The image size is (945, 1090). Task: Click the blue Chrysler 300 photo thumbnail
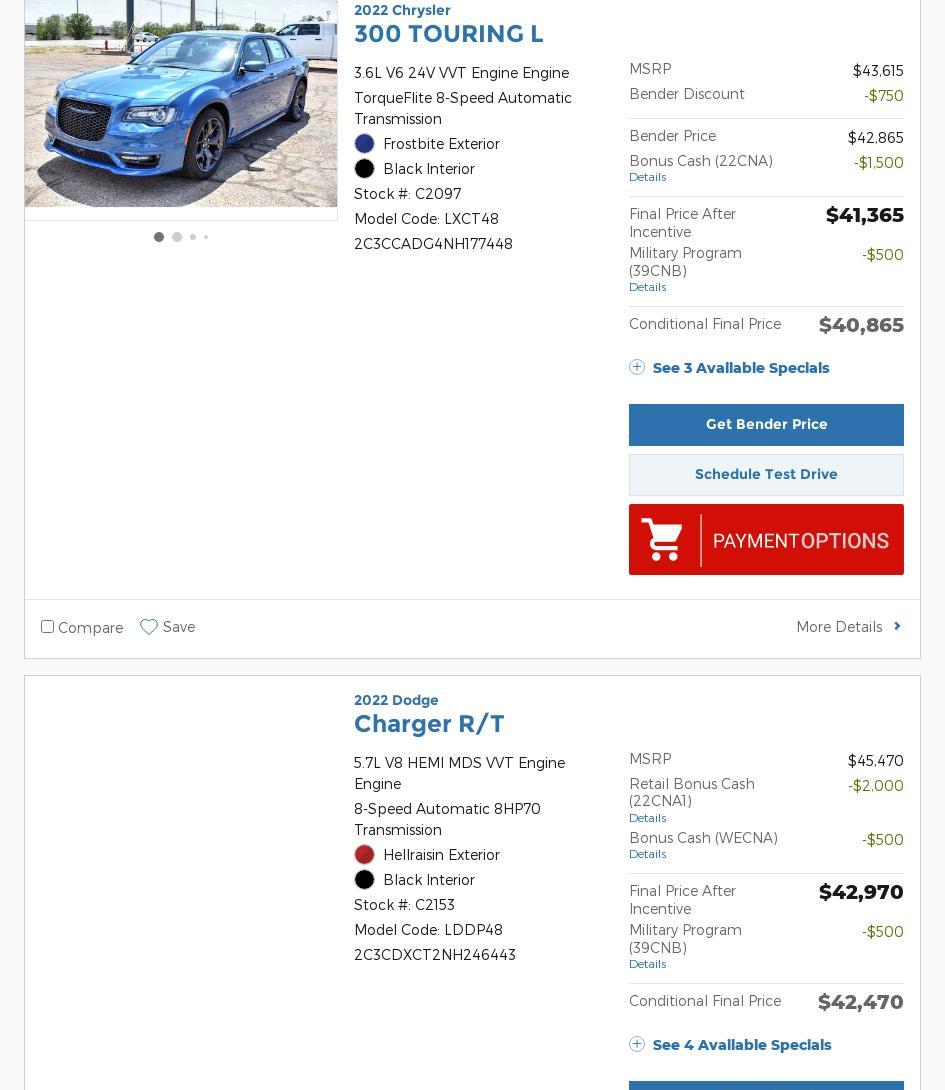pos(181,104)
